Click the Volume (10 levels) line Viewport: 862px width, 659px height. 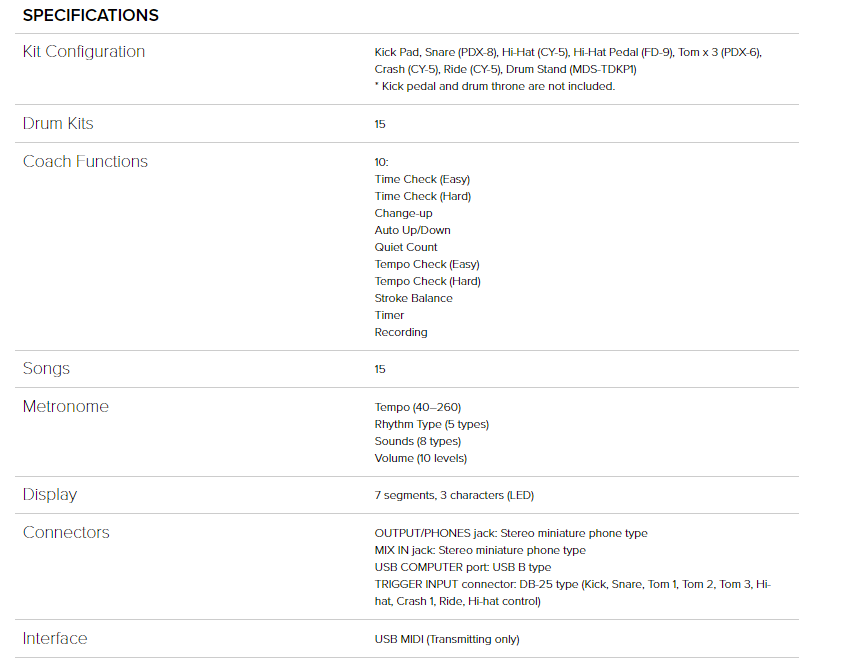(421, 458)
